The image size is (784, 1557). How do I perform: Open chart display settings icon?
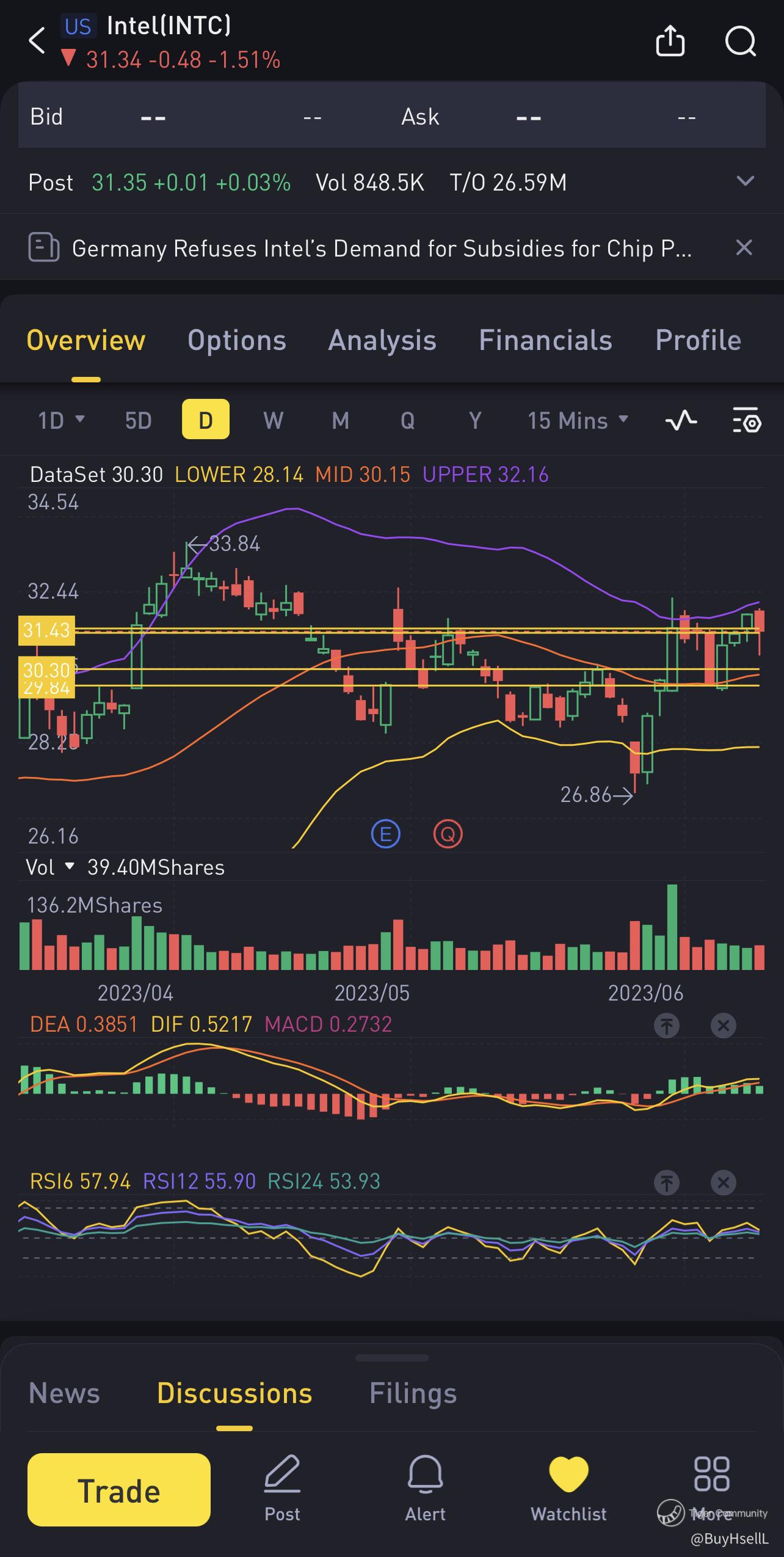tap(746, 420)
